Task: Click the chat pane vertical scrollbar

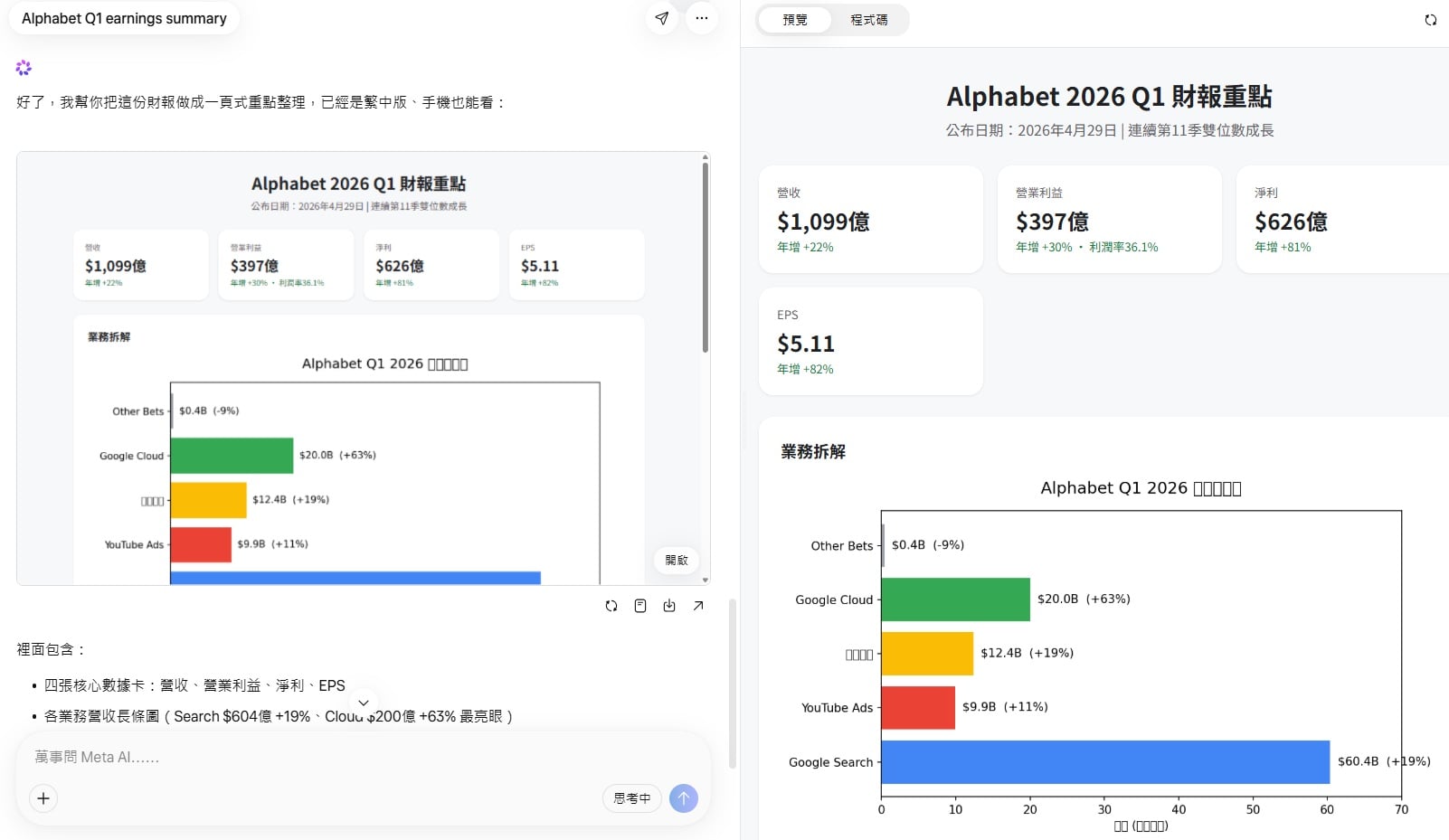Action: (x=732, y=683)
